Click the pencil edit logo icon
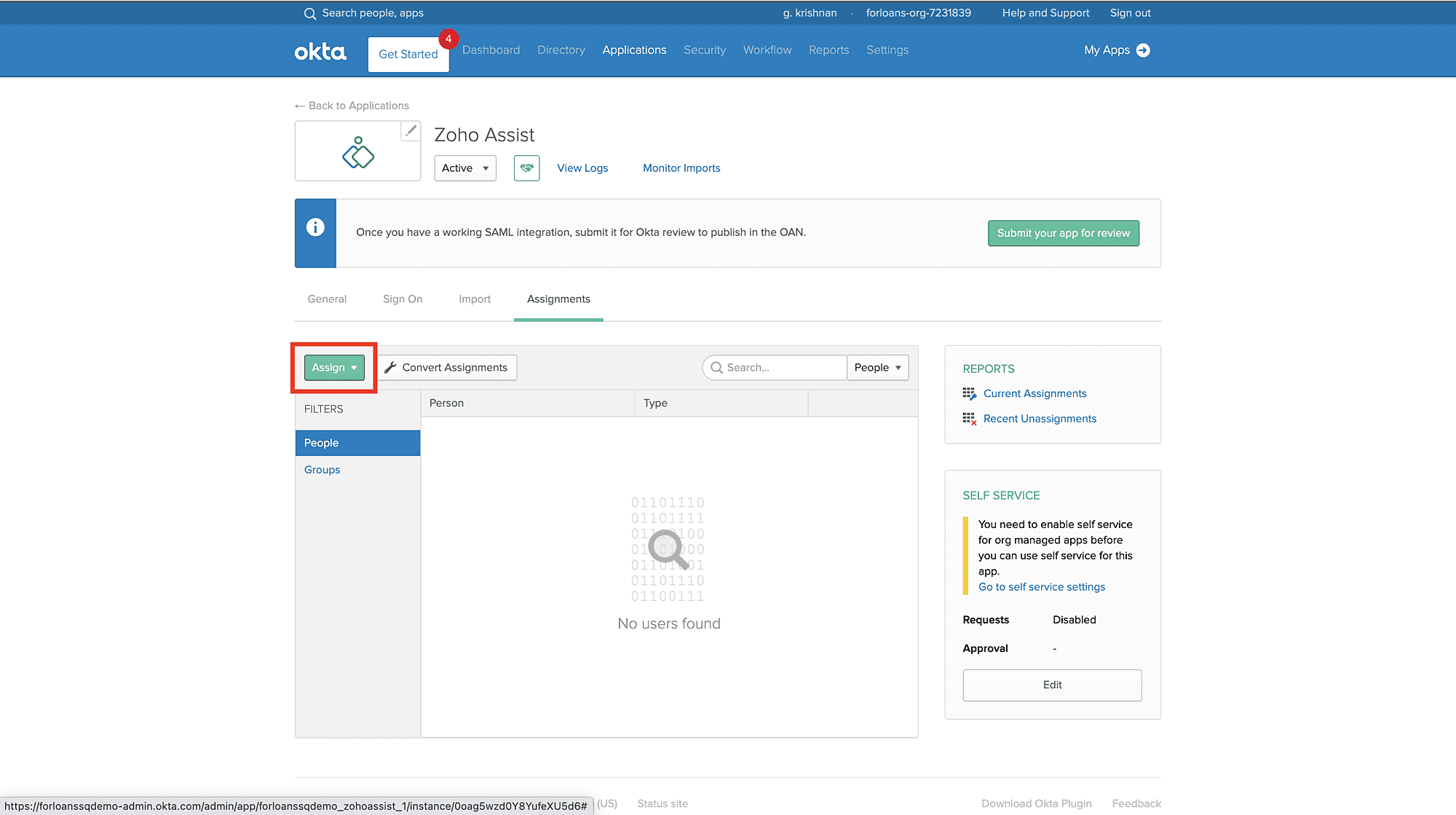Screen dimensions: 1456x815 coord(411,131)
